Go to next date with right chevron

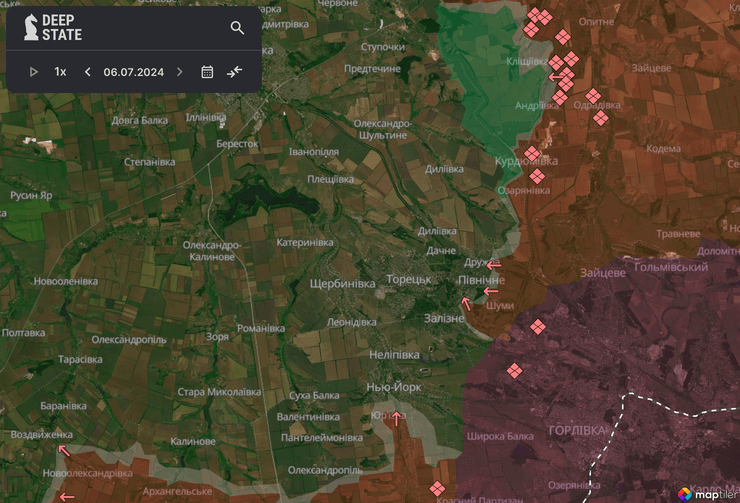pyautogui.click(x=180, y=72)
